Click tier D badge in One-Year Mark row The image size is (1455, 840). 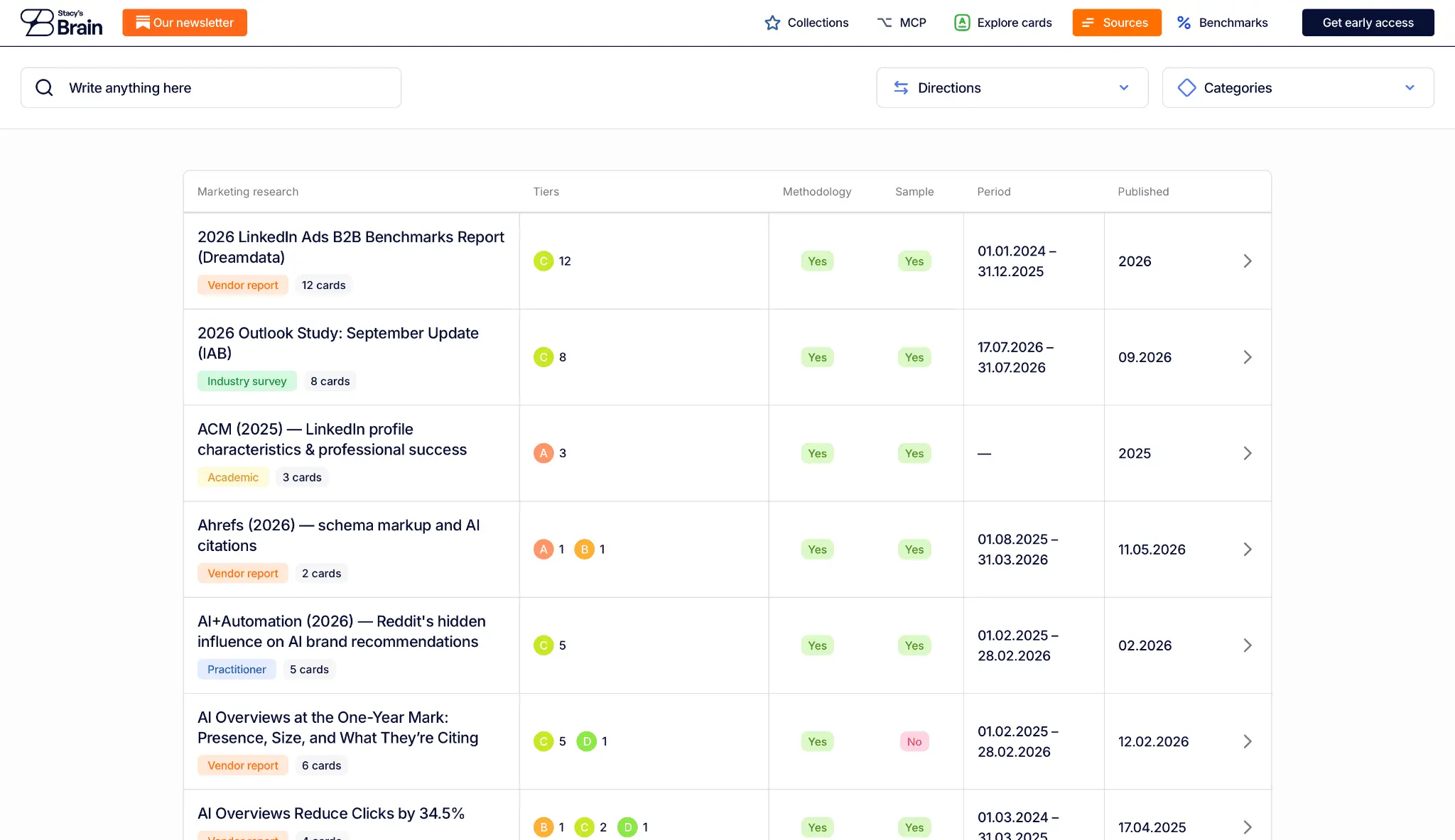[x=586, y=741]
